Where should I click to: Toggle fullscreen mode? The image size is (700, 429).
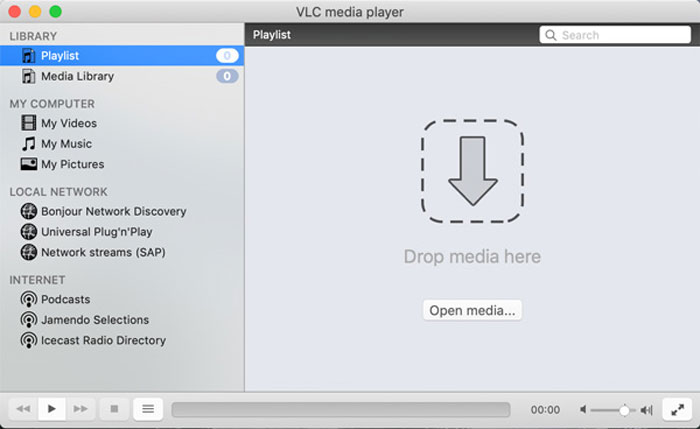point(677,409)
